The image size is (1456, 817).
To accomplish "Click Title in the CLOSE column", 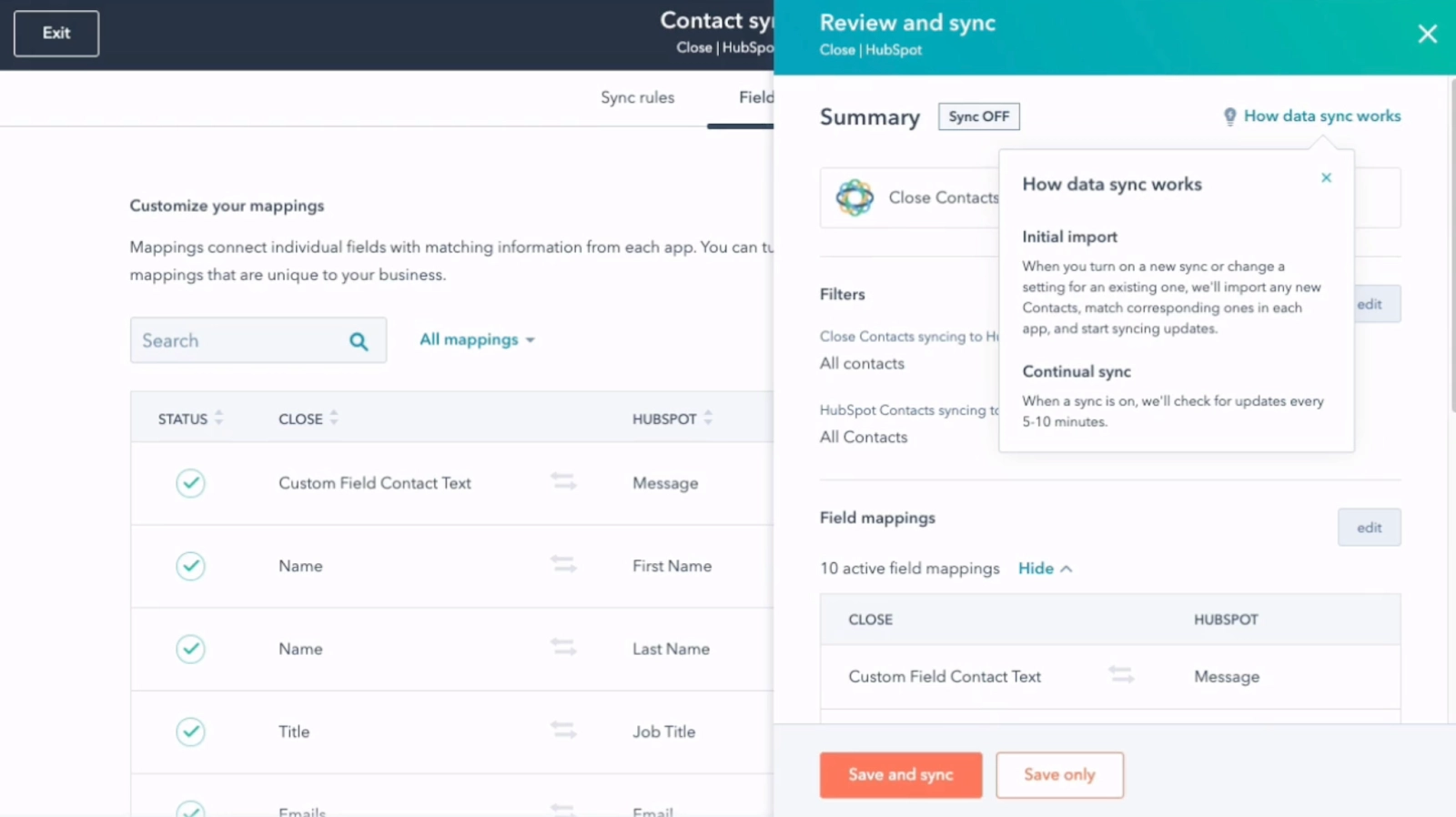I will pyautogui.click(x=294, y=731).
